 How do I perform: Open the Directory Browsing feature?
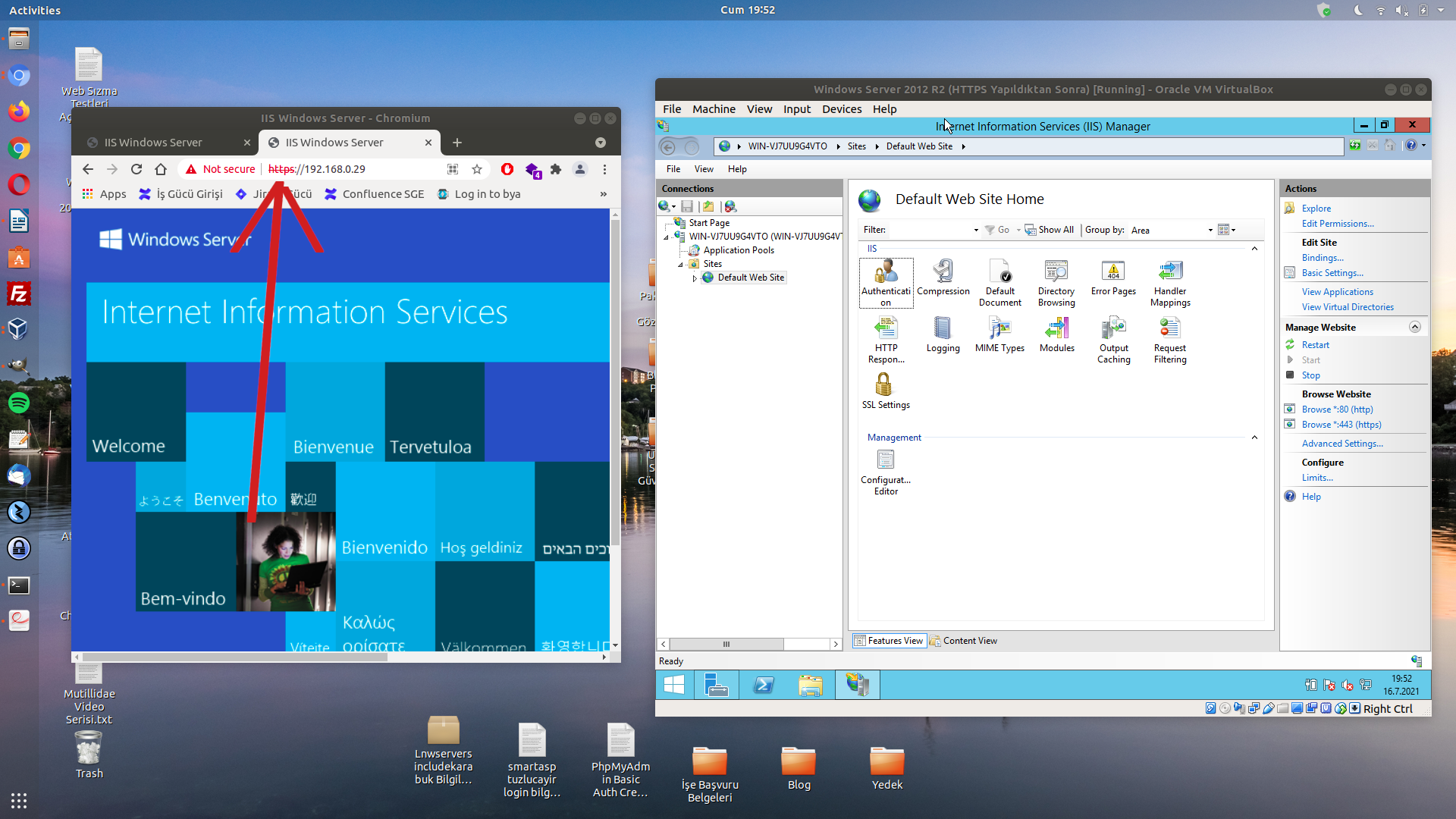[1056, 282]
